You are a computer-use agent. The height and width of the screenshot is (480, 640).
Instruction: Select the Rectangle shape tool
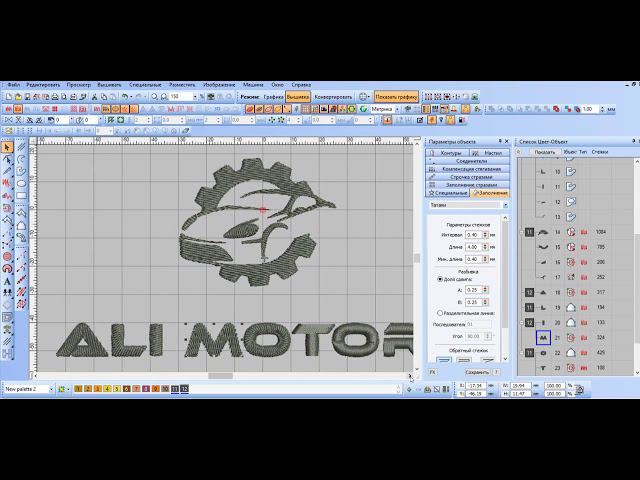point(21,196)
